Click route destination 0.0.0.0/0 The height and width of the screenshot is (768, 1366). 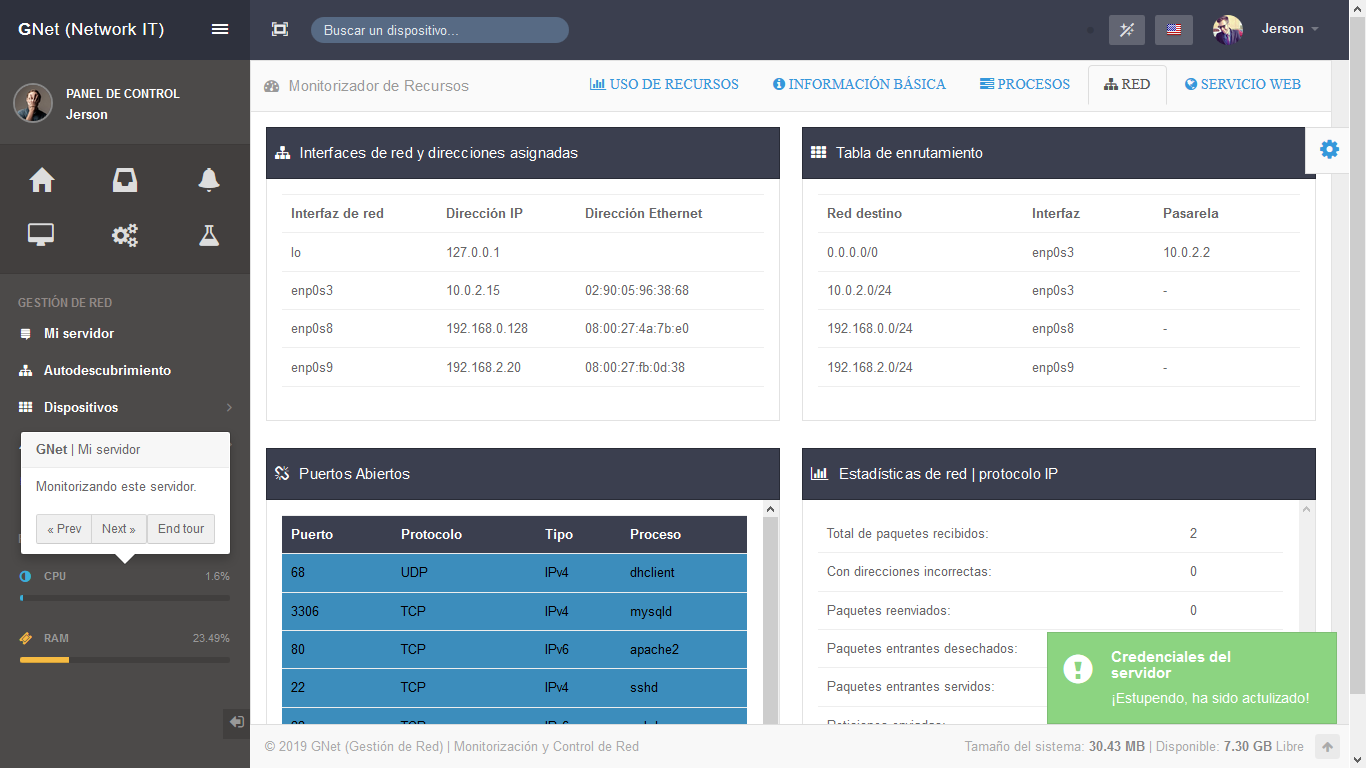[x=852, y=253]
